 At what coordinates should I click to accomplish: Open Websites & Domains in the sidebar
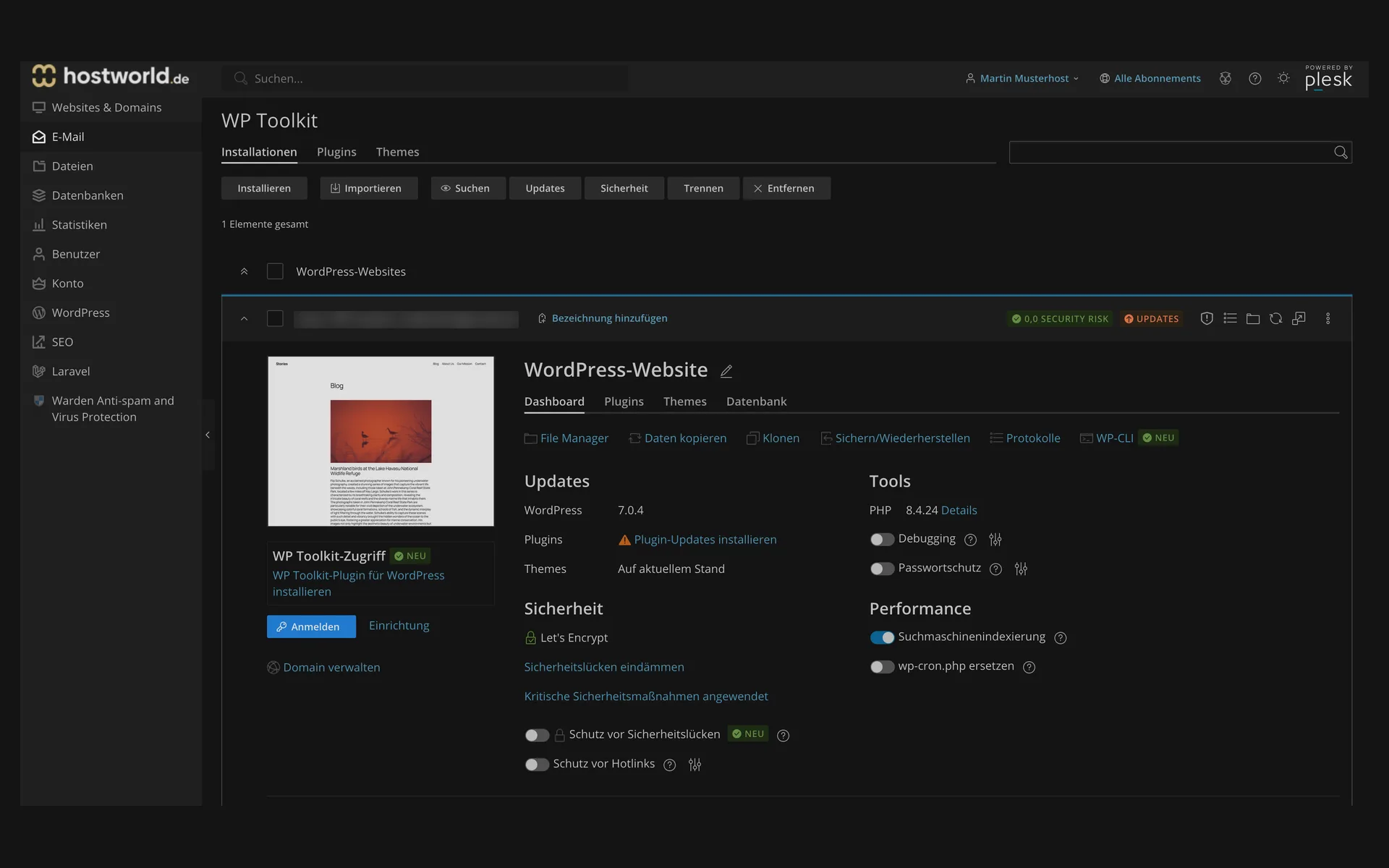click(x=111, y=107)
